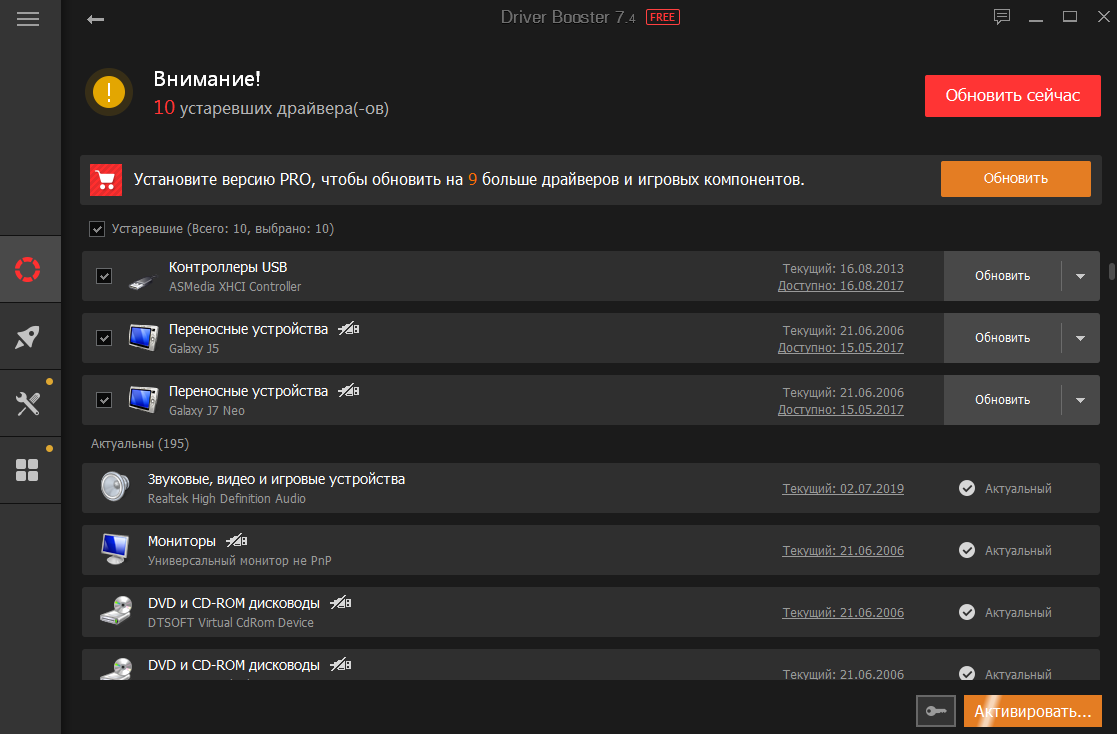The height and width of the screenshot is (734, 1117).
Task: Select the Scan lifebuoy sidebar icon
Action: [28, 269]
